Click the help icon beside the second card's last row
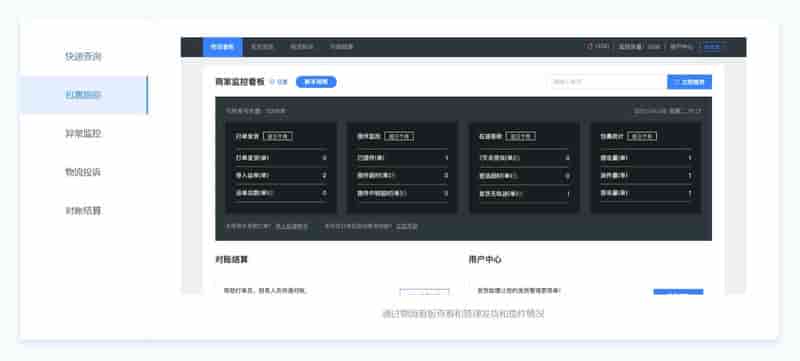This screenshot has height=361, width=800. click(405, 193)
